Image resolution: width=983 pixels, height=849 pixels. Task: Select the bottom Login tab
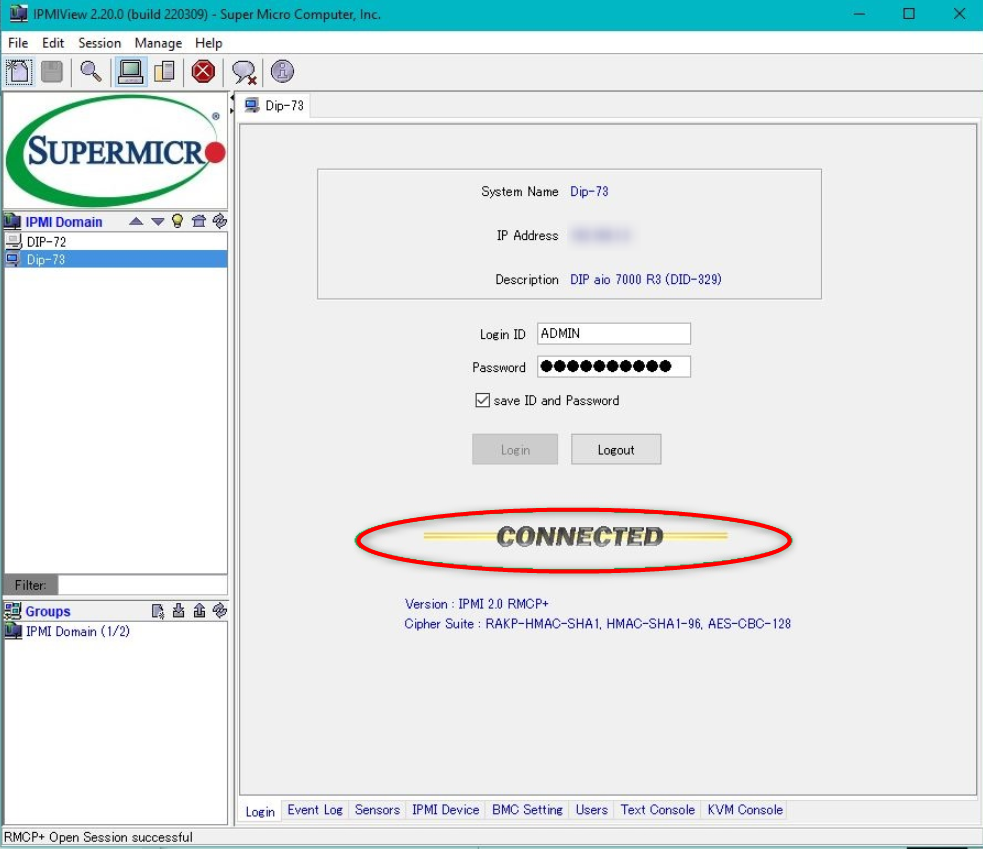(x=260, y=811)
